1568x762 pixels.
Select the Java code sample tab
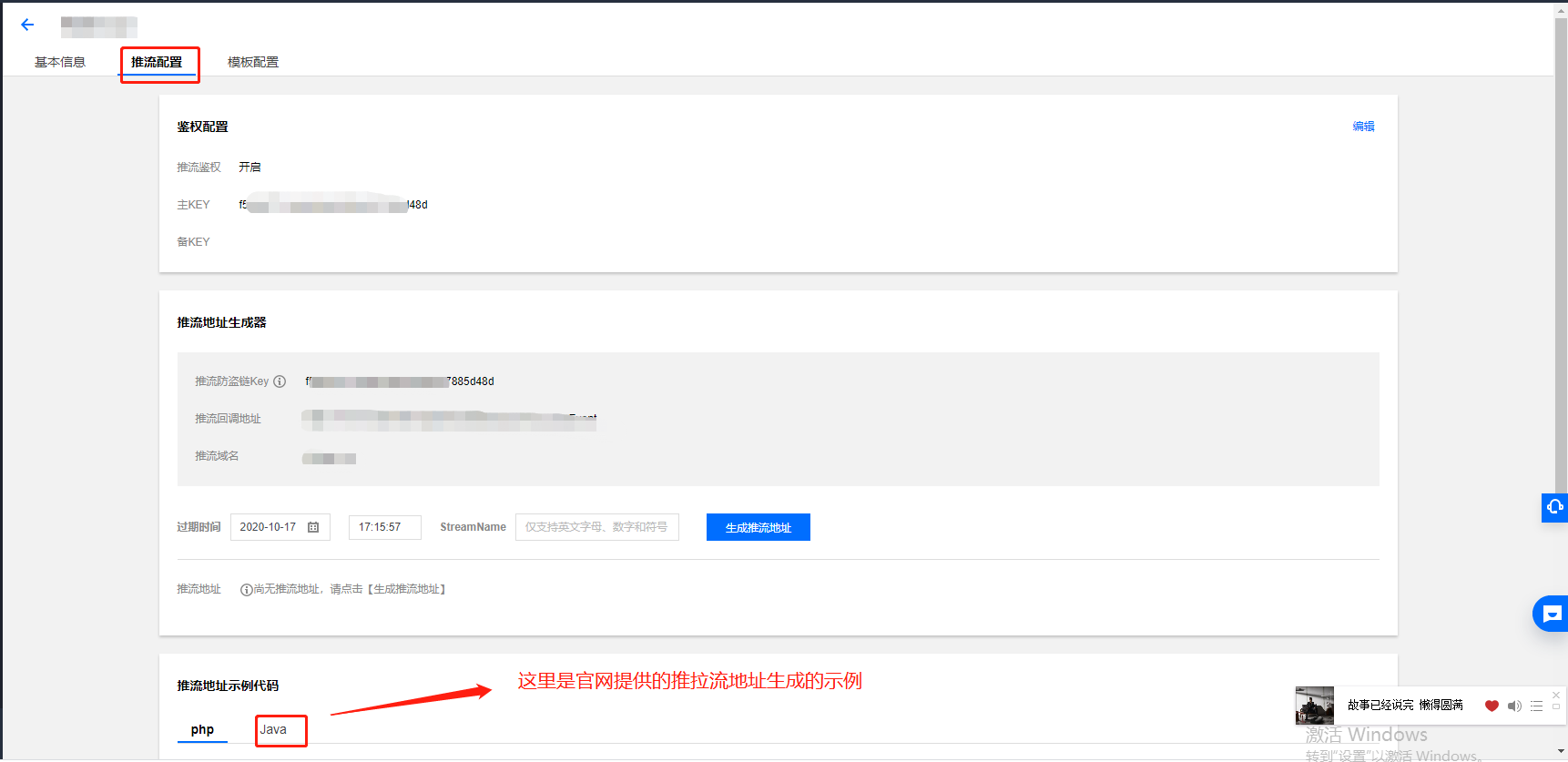(273, 729)
